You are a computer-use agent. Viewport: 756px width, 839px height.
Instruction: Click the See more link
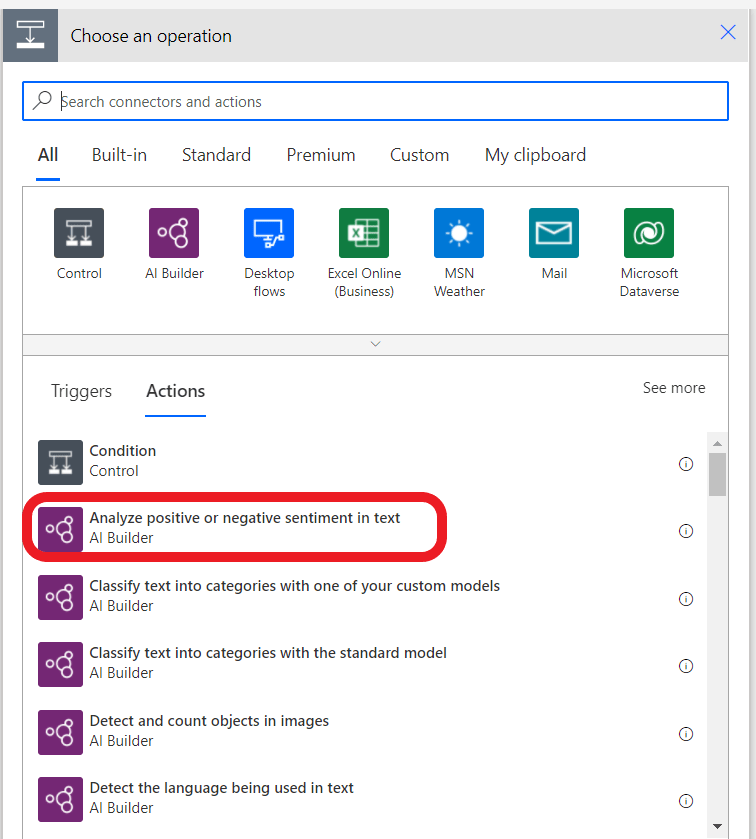[673, 388]
